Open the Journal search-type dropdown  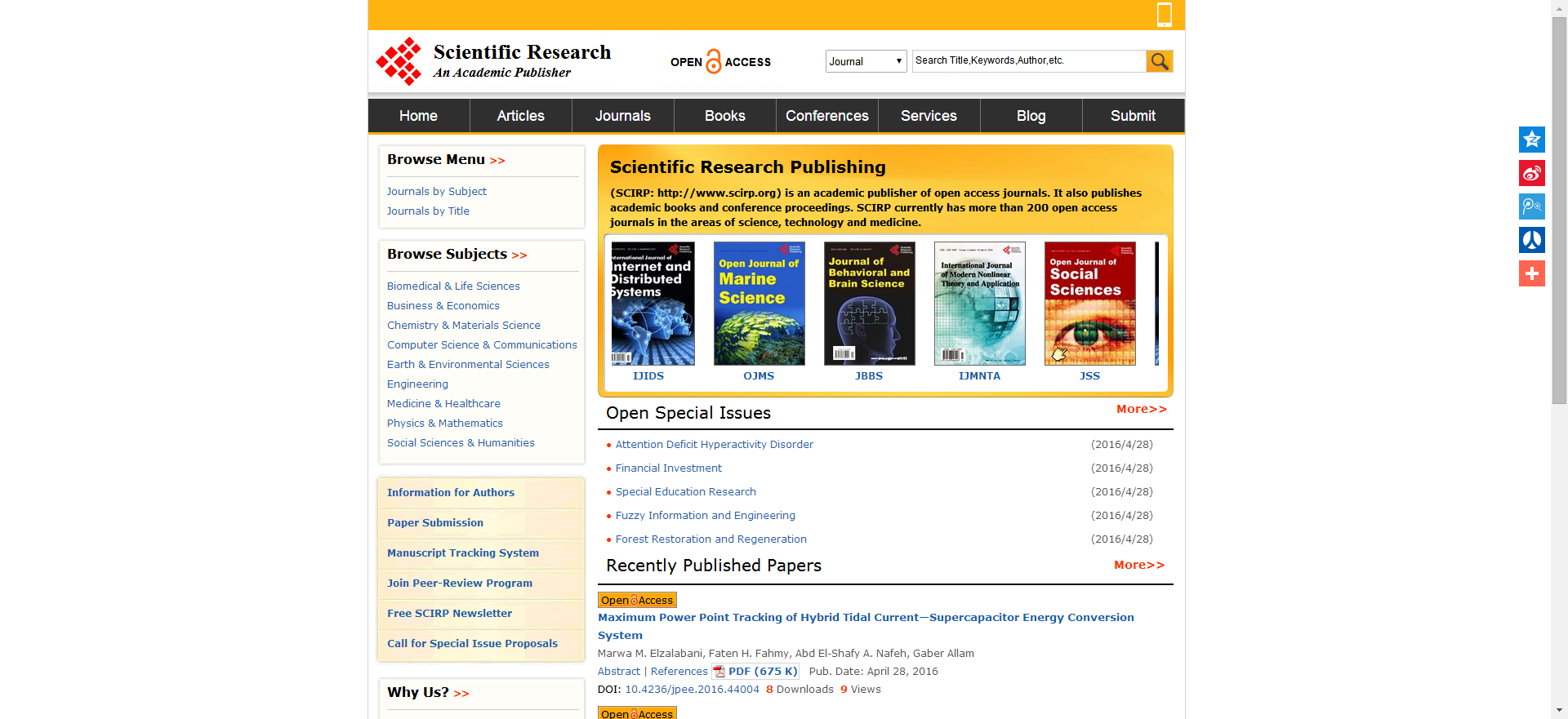pos(866,61)
